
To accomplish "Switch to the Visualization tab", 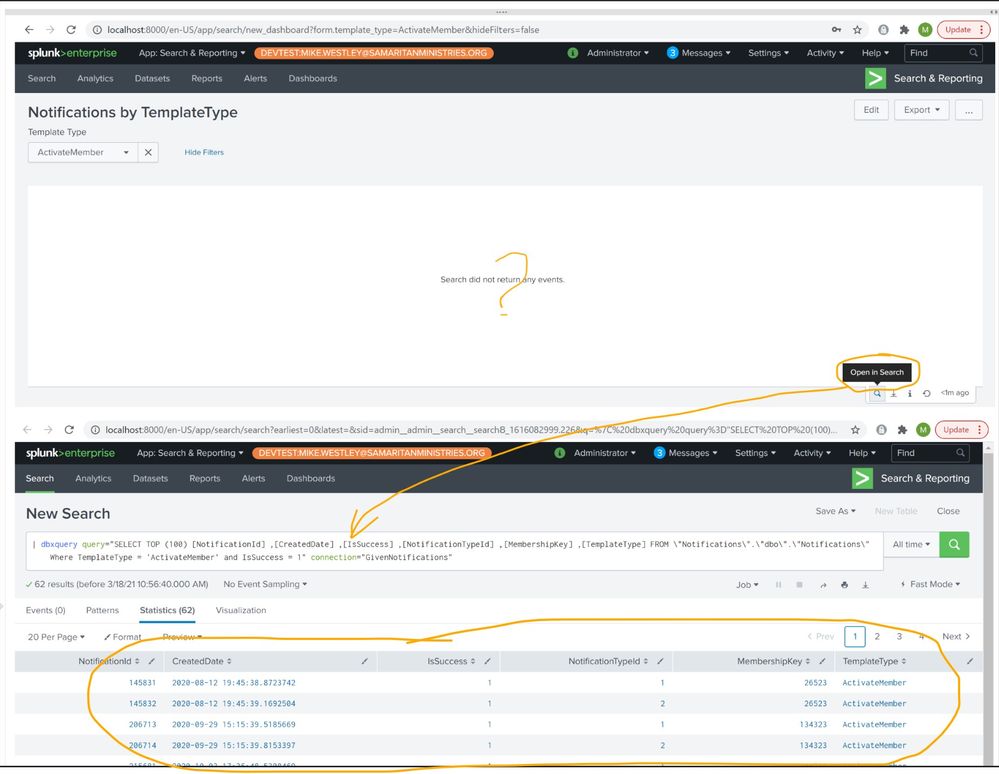I will [240, 610].
